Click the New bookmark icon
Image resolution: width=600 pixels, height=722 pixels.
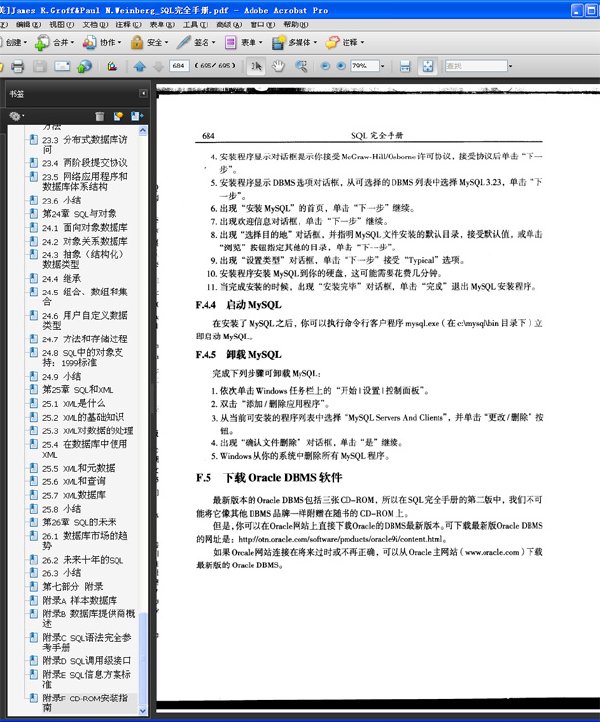[118, 116]
